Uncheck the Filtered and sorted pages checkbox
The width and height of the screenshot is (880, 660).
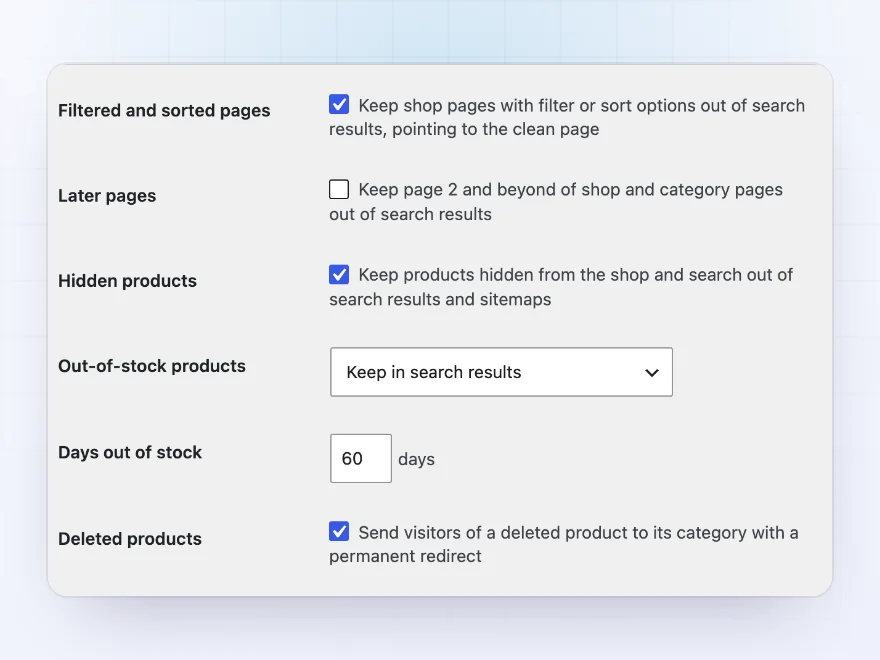[x=339, y=104]
